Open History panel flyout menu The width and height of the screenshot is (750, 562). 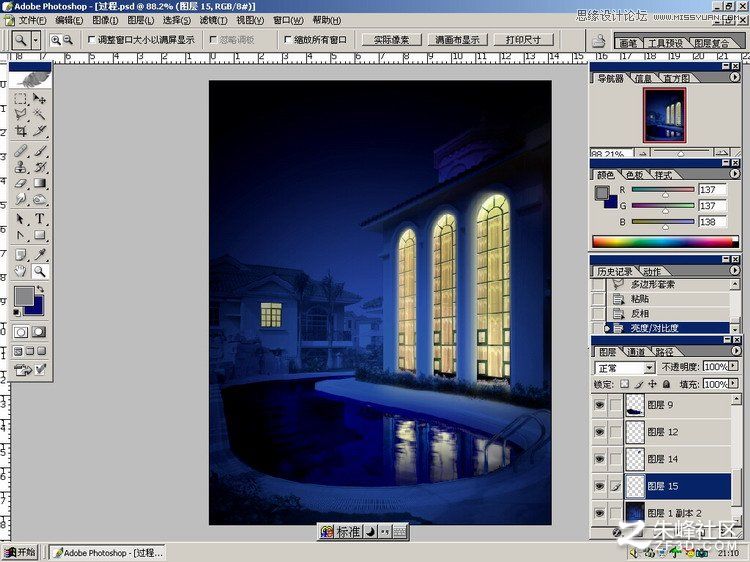(735, 270)
